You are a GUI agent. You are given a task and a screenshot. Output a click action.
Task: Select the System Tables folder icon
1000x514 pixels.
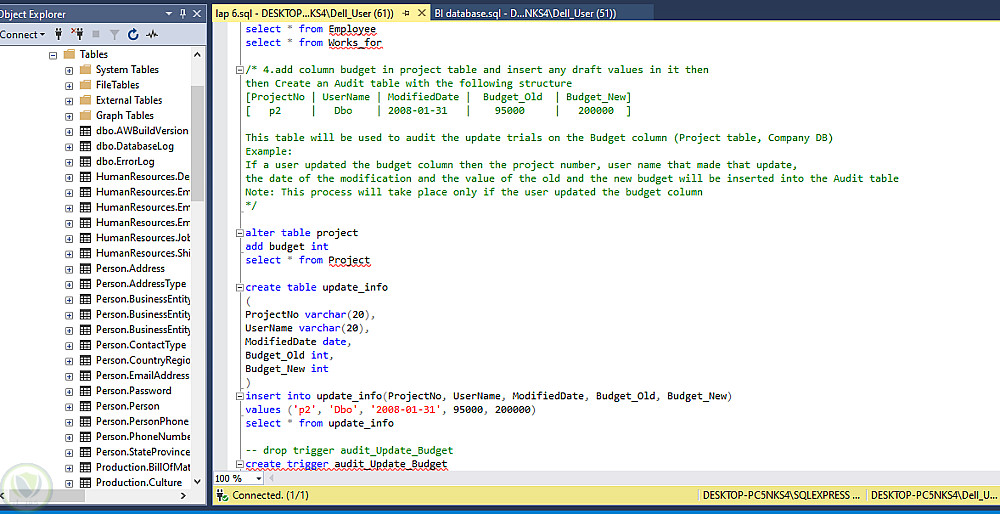[x=85, y=70]
